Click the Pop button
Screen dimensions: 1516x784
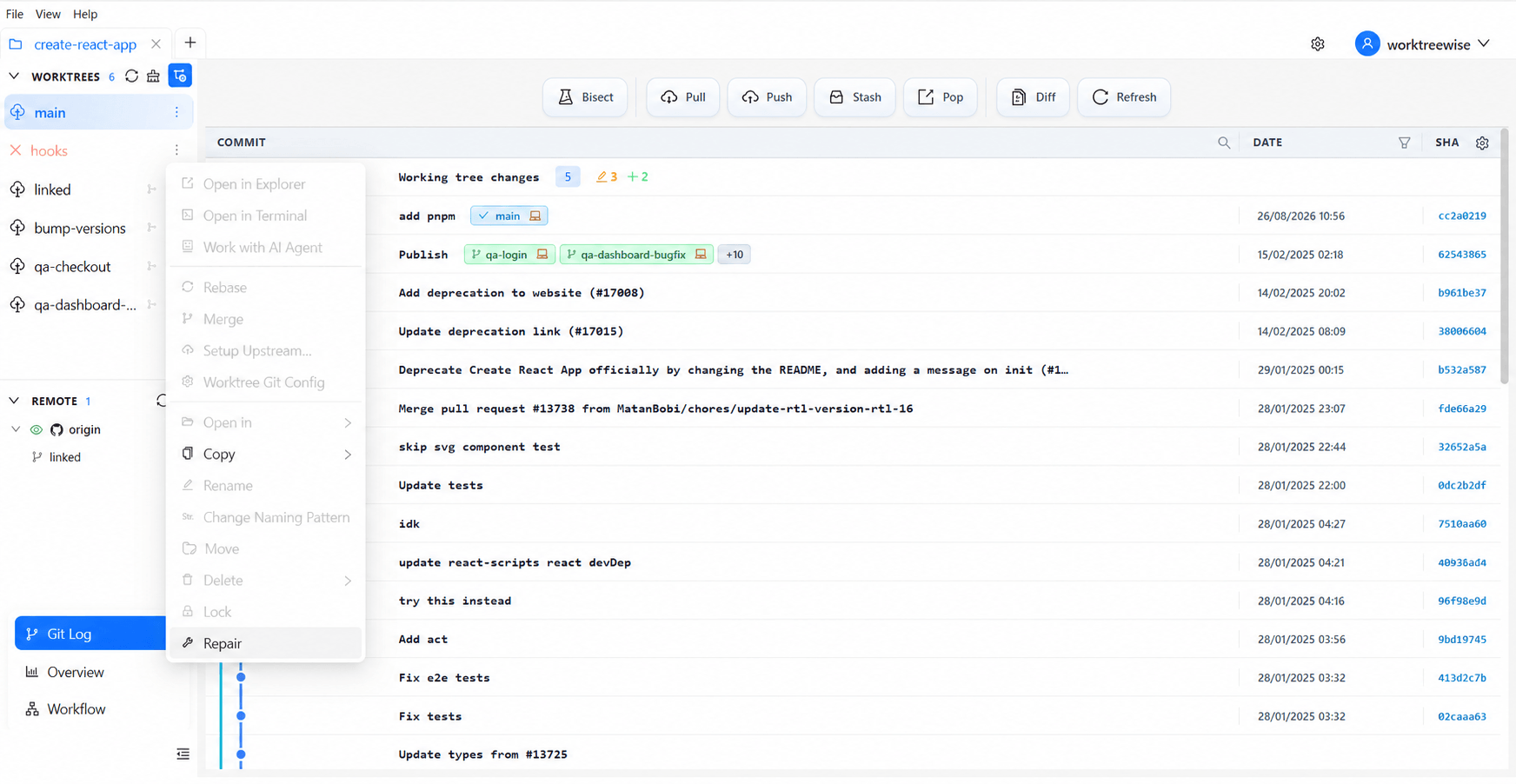coord(941,96)
